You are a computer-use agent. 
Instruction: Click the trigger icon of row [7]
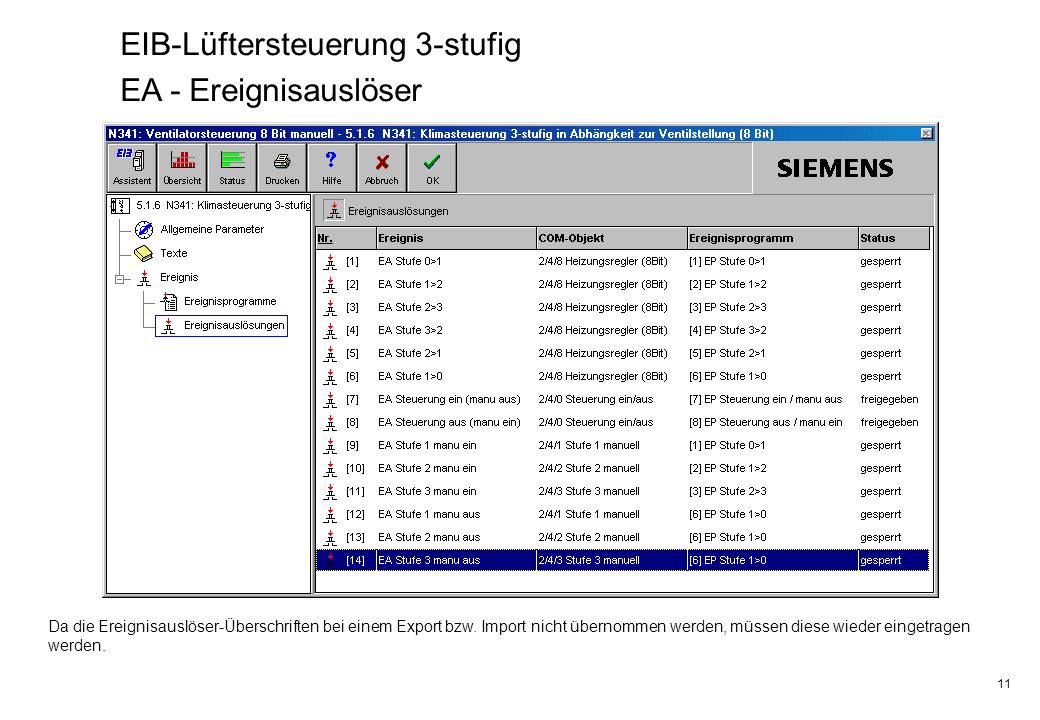[x=330, y=400]
